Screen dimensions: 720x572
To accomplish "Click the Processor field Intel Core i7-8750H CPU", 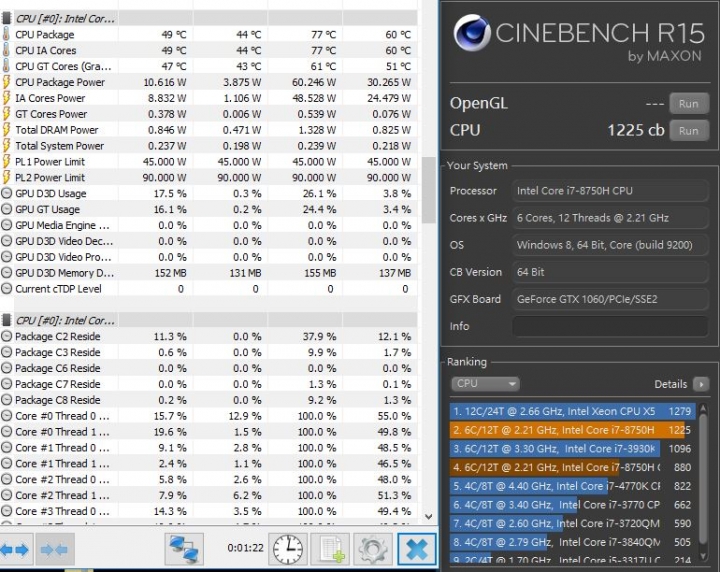I will click(x=610, y=191).
